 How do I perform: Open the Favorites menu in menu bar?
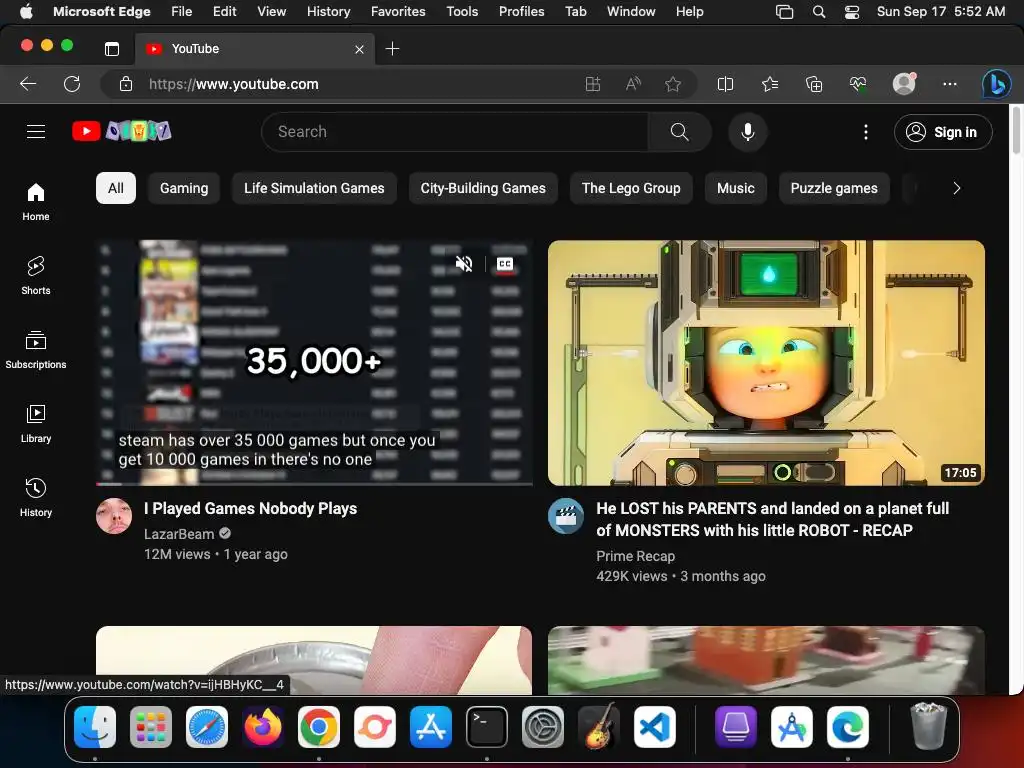(x=398, y=11)
